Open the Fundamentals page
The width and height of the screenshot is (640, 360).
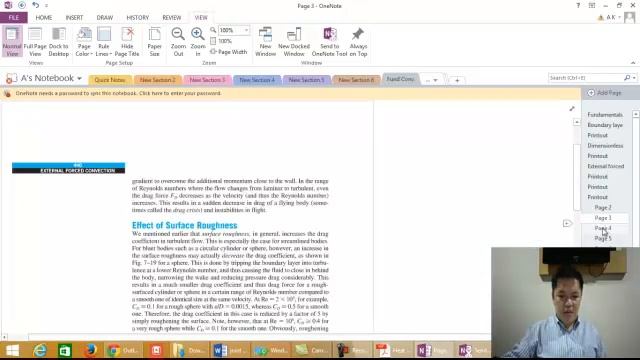pyautogui.click(x=605, y=115)
